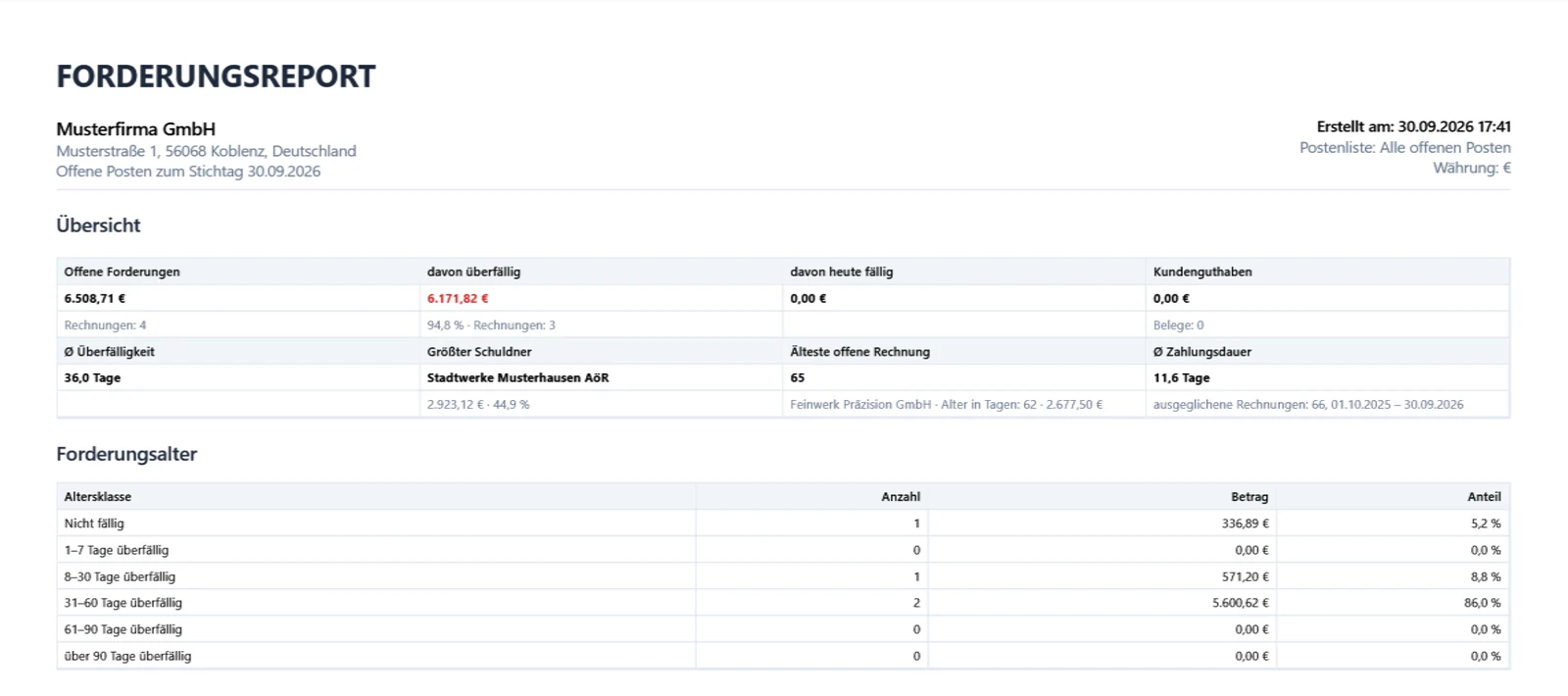Select the Belege: 0 note
This screenshot has width=1568, height=696.
pyautogui.click(x=1179, y=324)
